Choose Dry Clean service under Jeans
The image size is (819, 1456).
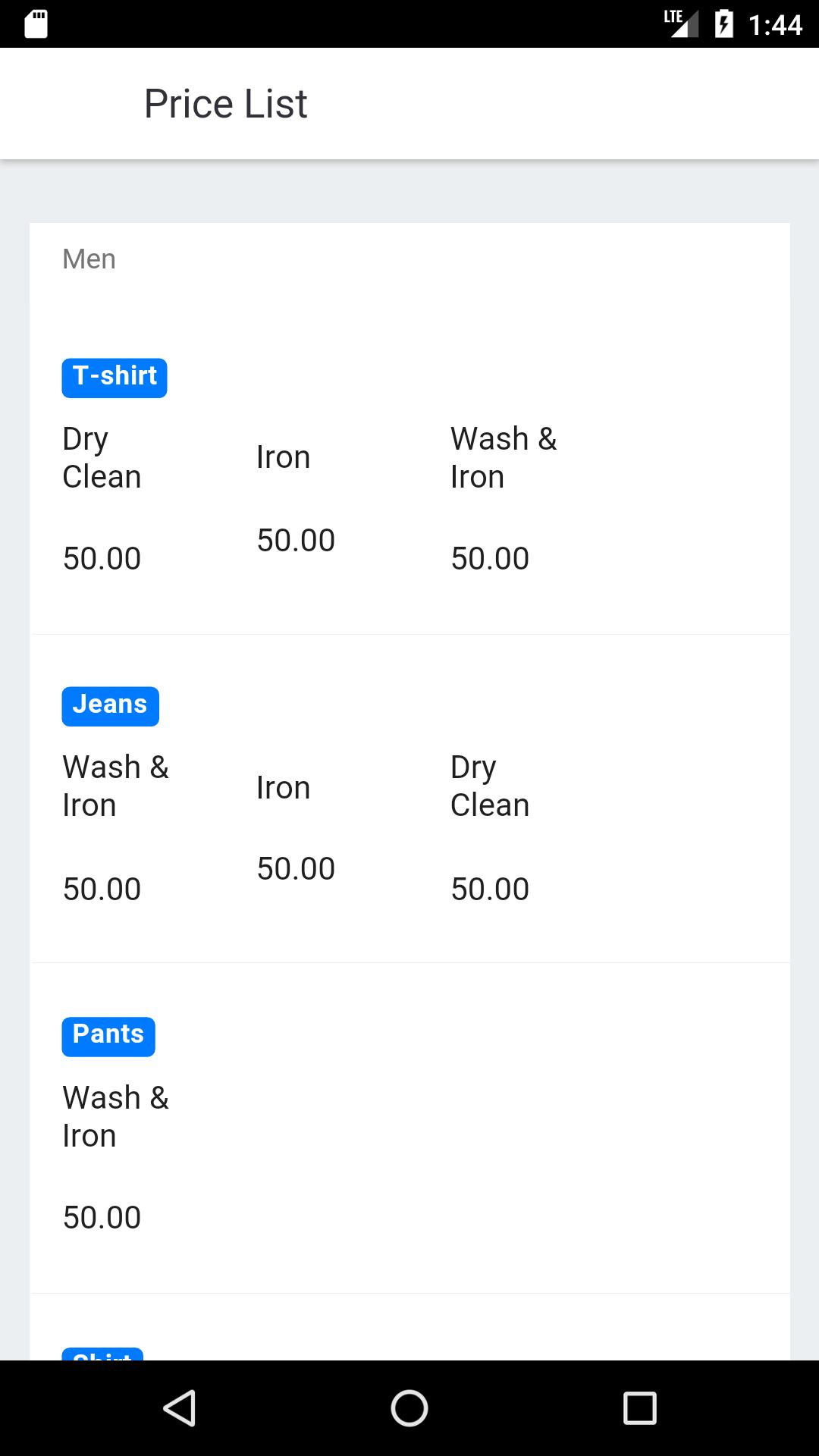[x=490, y=786]
